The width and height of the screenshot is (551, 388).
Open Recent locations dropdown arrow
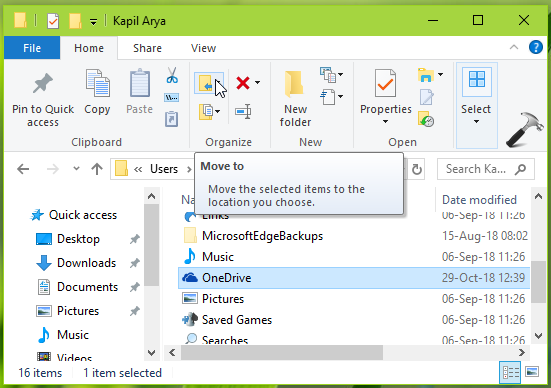[76, 169]
